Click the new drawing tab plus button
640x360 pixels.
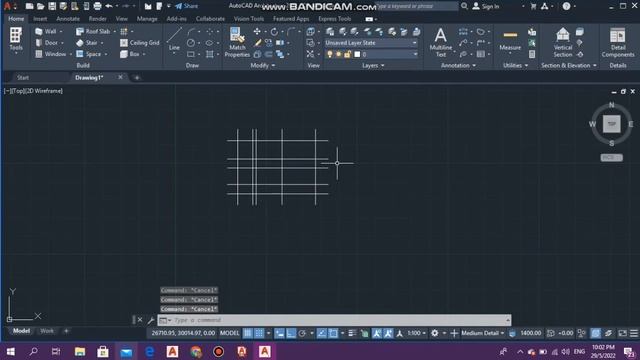(137, 78)
